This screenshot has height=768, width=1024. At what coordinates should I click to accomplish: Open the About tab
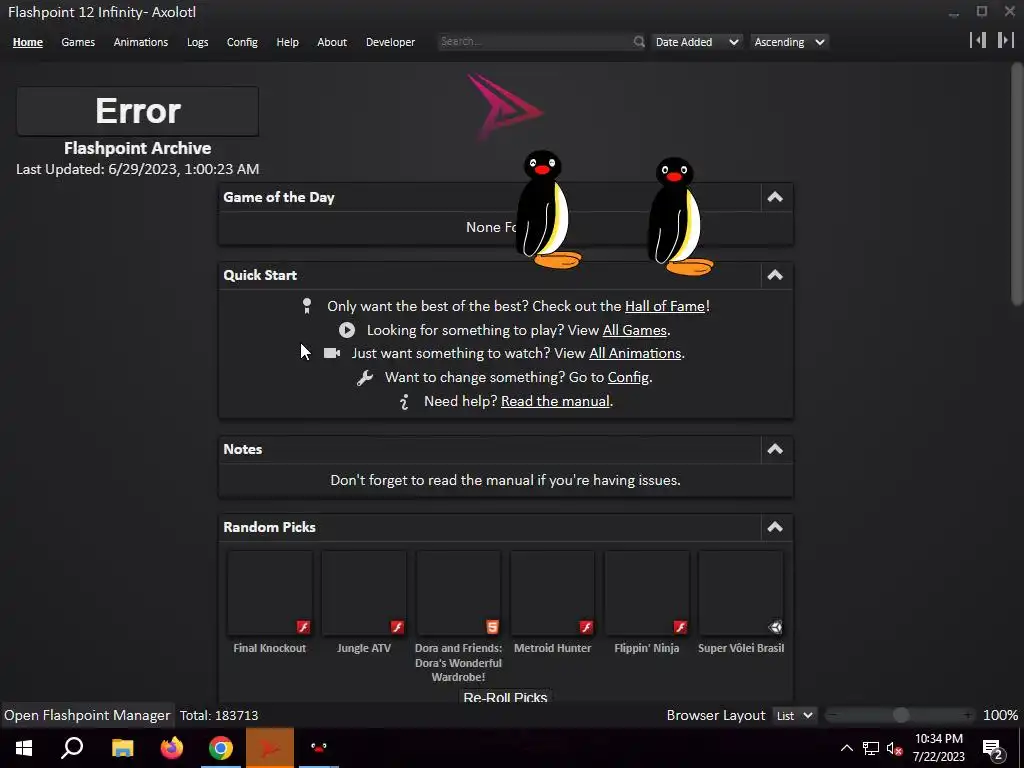pos(332,42)
